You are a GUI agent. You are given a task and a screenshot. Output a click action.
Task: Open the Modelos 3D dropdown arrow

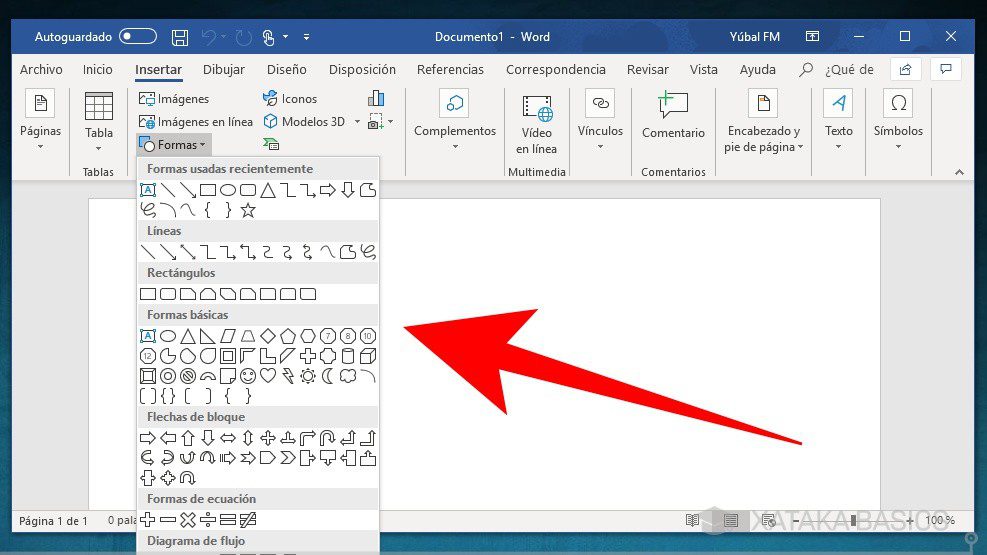pos(357,121)
